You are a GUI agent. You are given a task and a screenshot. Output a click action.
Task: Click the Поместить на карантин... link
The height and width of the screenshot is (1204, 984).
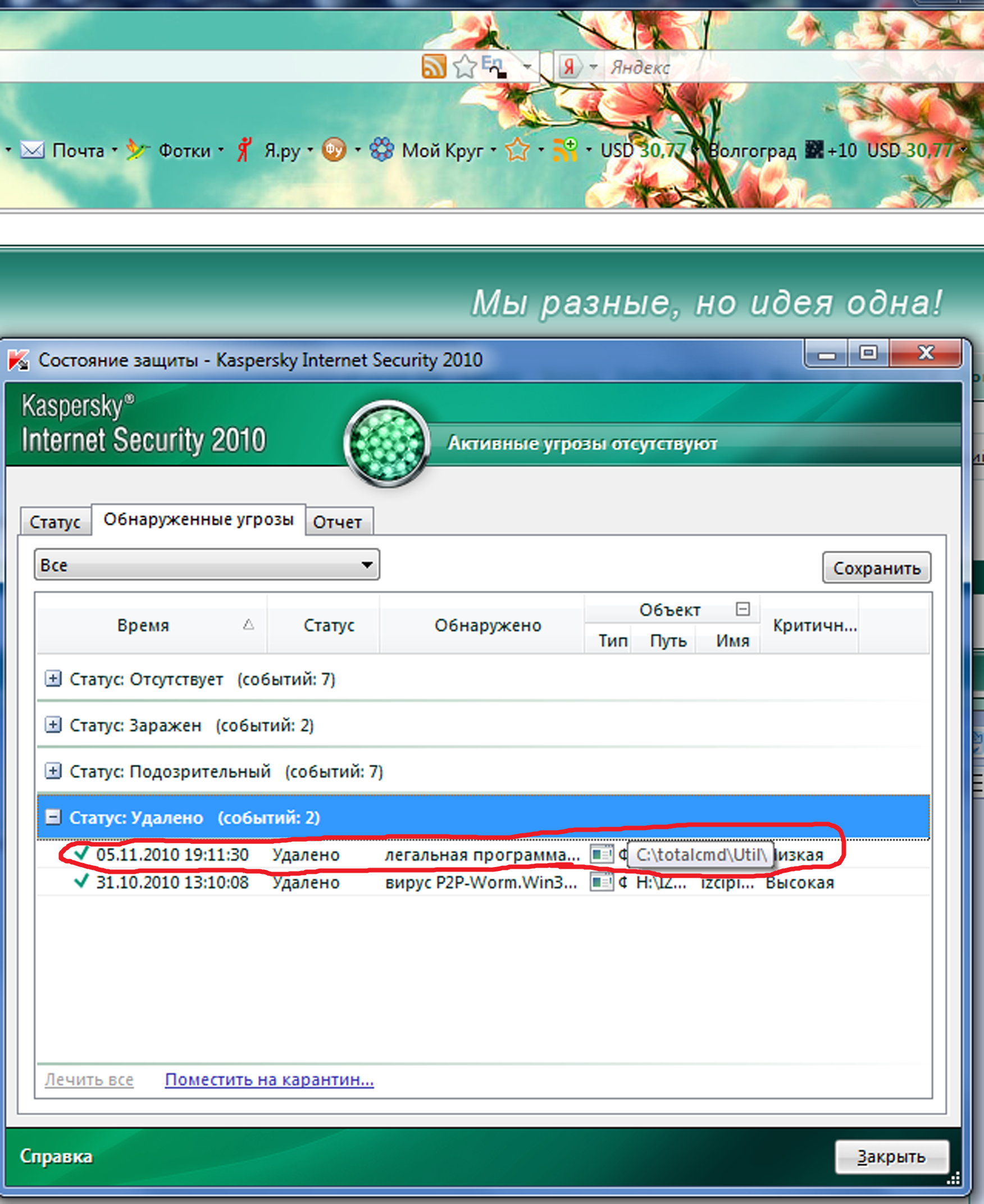coord(269,1079)
